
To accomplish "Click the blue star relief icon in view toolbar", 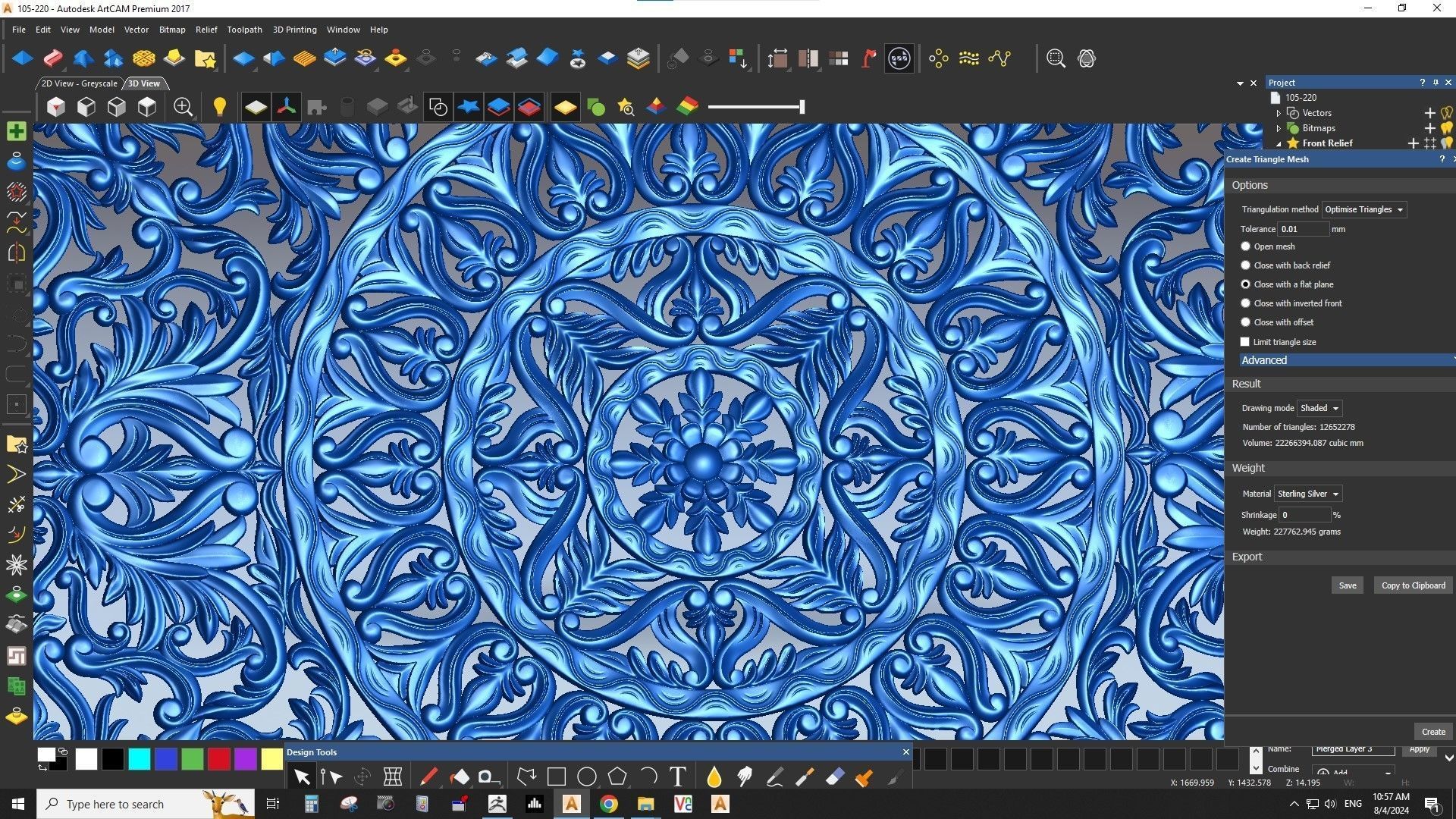I will [468, 107].
